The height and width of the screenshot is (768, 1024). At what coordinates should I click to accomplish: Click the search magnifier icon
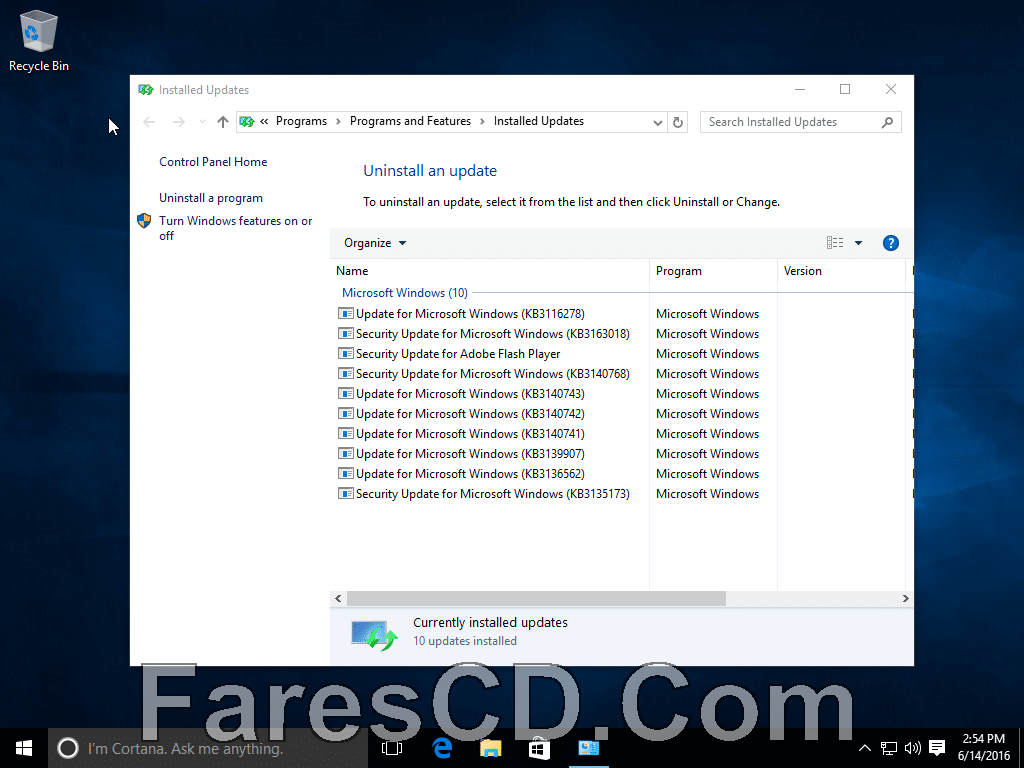[x=887, y=122]
